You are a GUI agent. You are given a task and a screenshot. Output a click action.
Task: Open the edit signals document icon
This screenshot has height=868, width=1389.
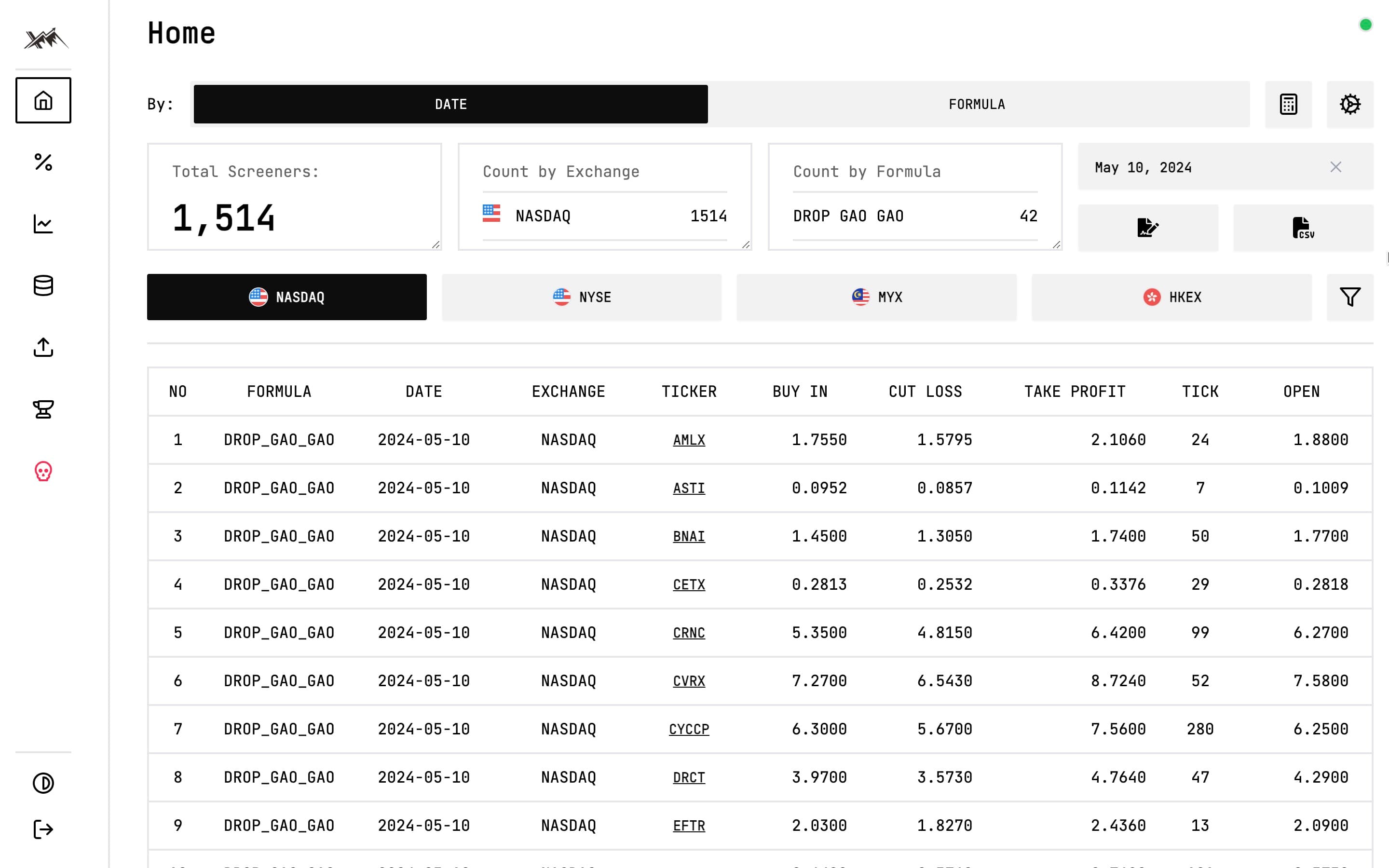pyautogui.click(x=1148, y=227)
